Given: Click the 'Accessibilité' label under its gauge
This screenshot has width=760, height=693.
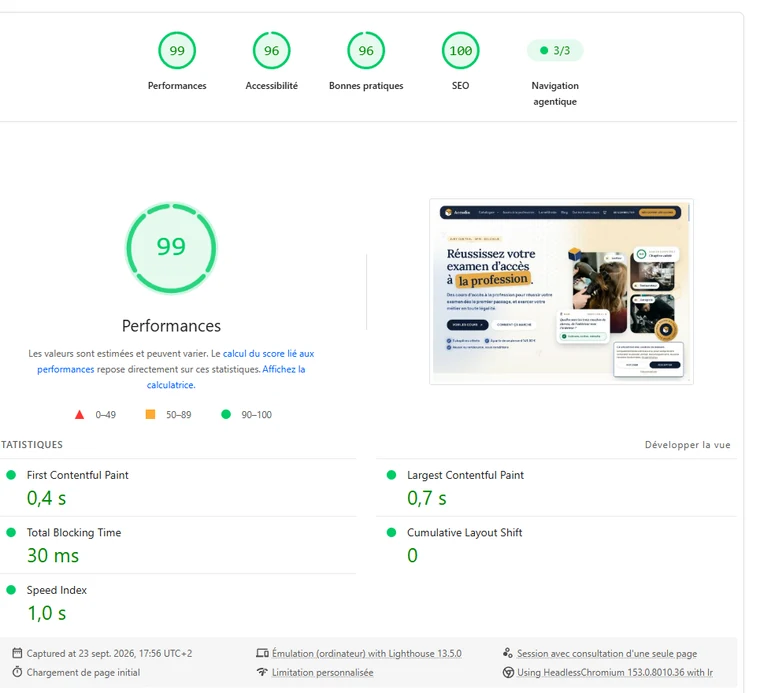Looking at the screenshot, I should pos(271,86).
